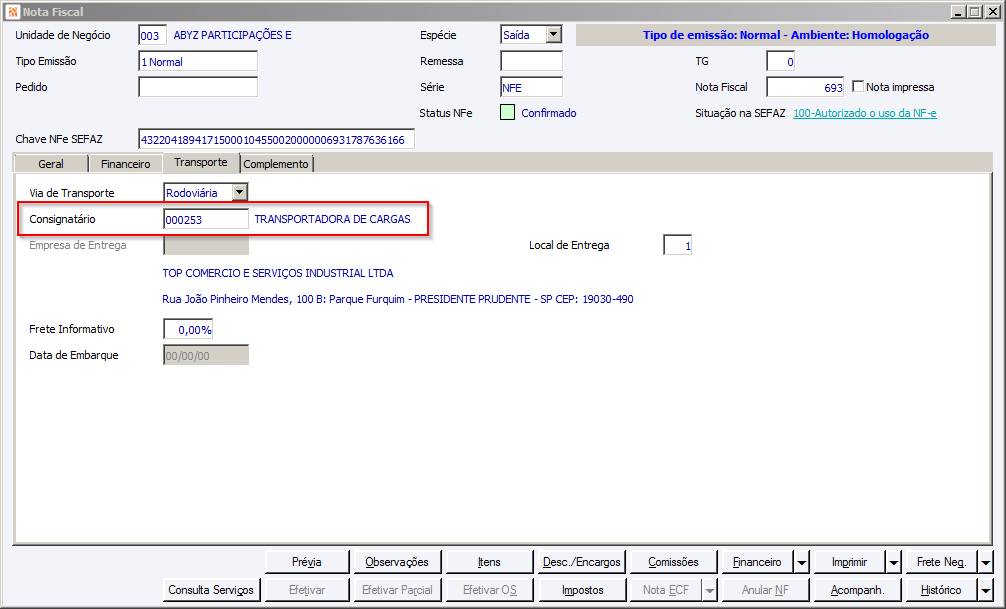Click the Data de Embarque field
The image size is (1006, 609).
[206, 356]
